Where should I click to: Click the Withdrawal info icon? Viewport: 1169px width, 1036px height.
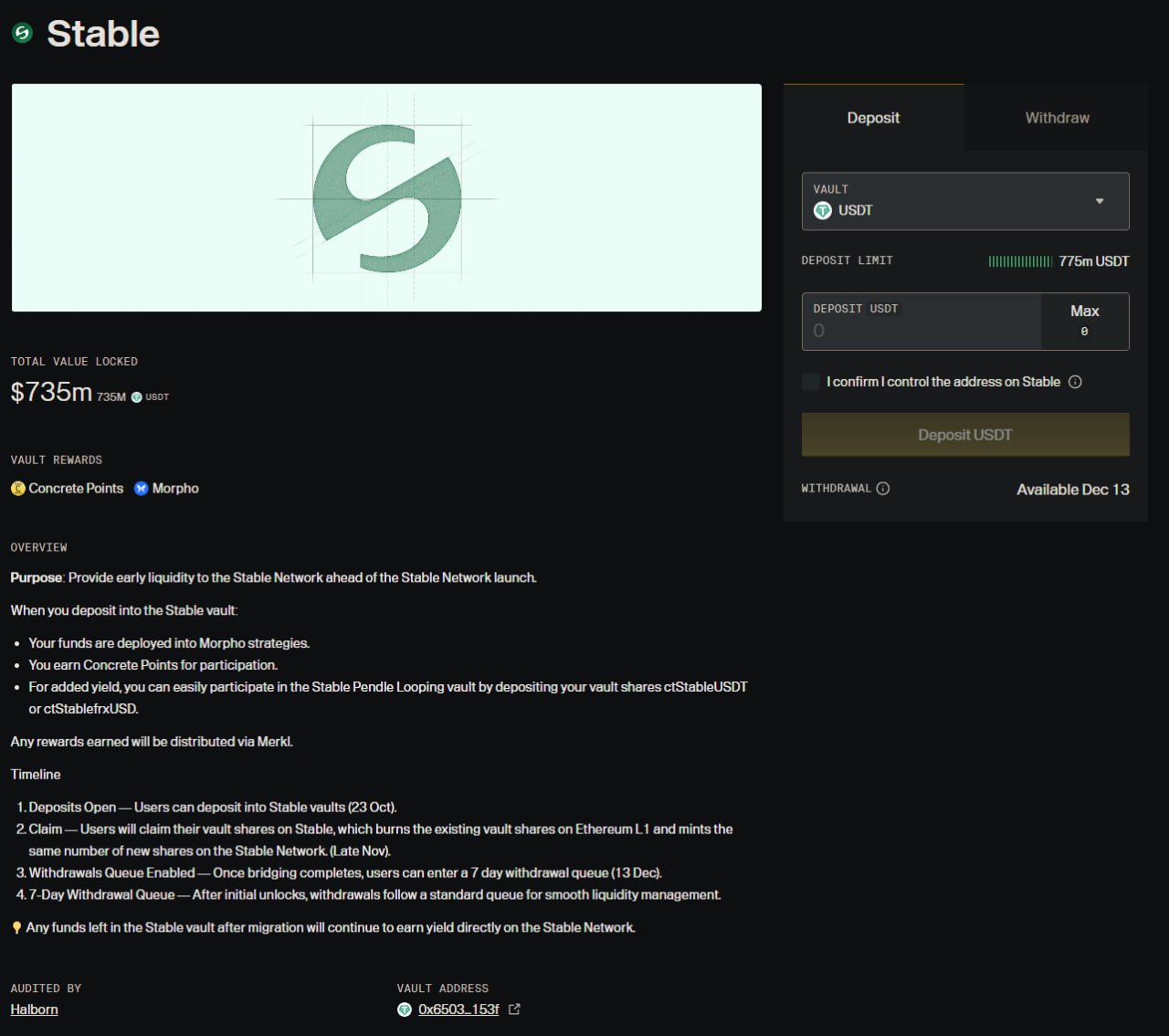[883, 489]
